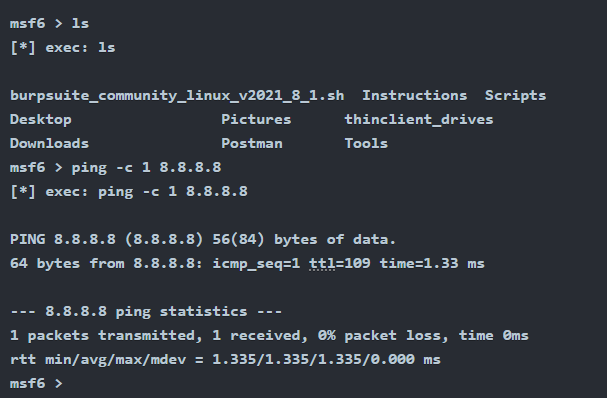Viewport: 607px width, 398px height.
Task: Click the first msf6 > ls command line
Action: tap(50, 24)
